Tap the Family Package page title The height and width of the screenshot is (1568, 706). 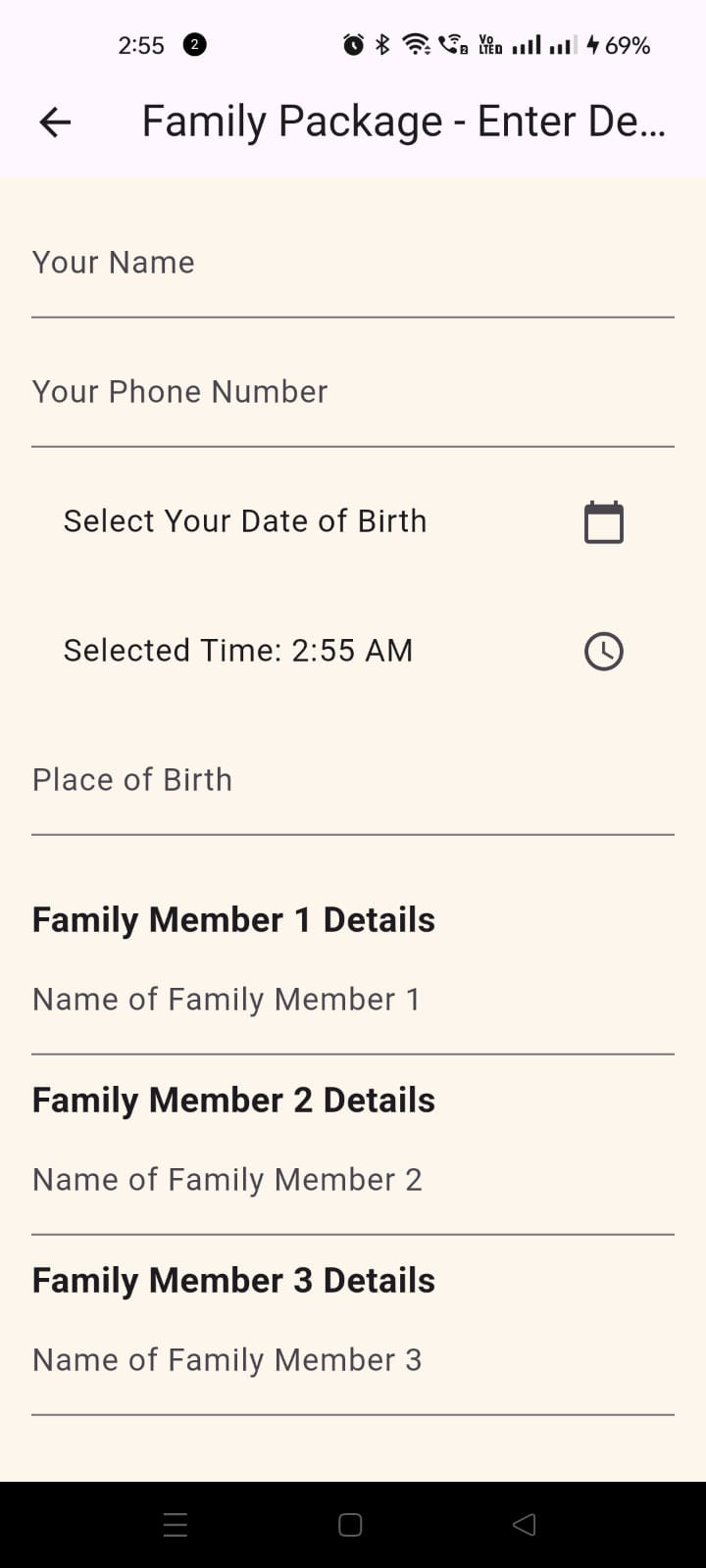(403, 122)
